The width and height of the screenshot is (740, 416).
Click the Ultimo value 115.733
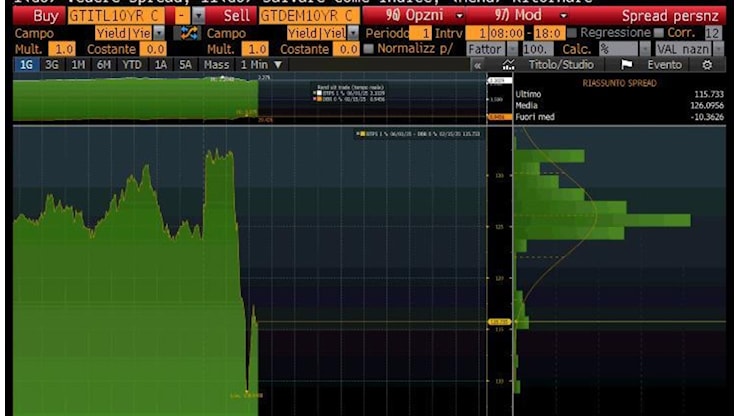tap(709, 94)
